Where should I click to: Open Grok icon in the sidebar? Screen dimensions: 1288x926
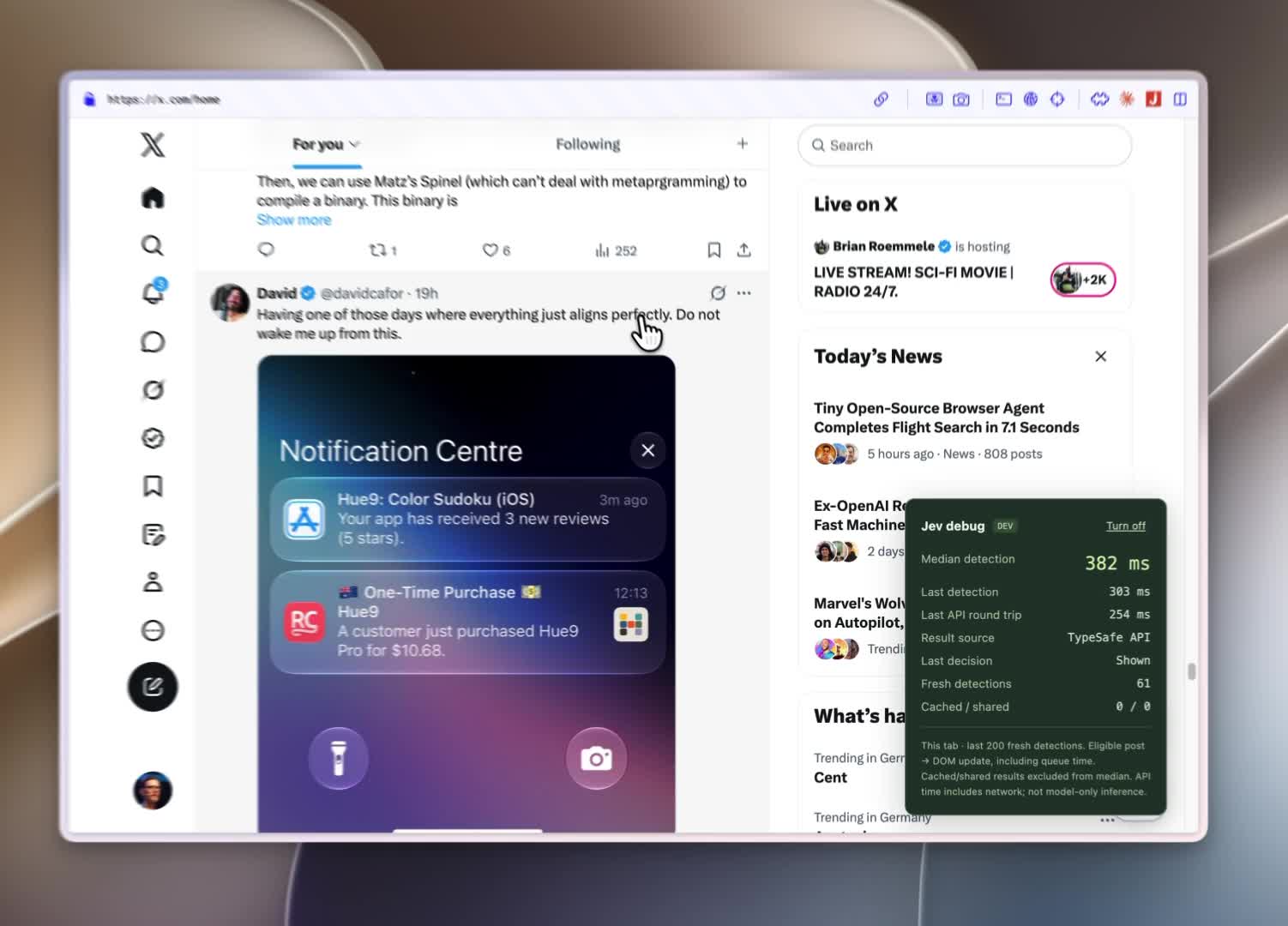pos(153,390)
